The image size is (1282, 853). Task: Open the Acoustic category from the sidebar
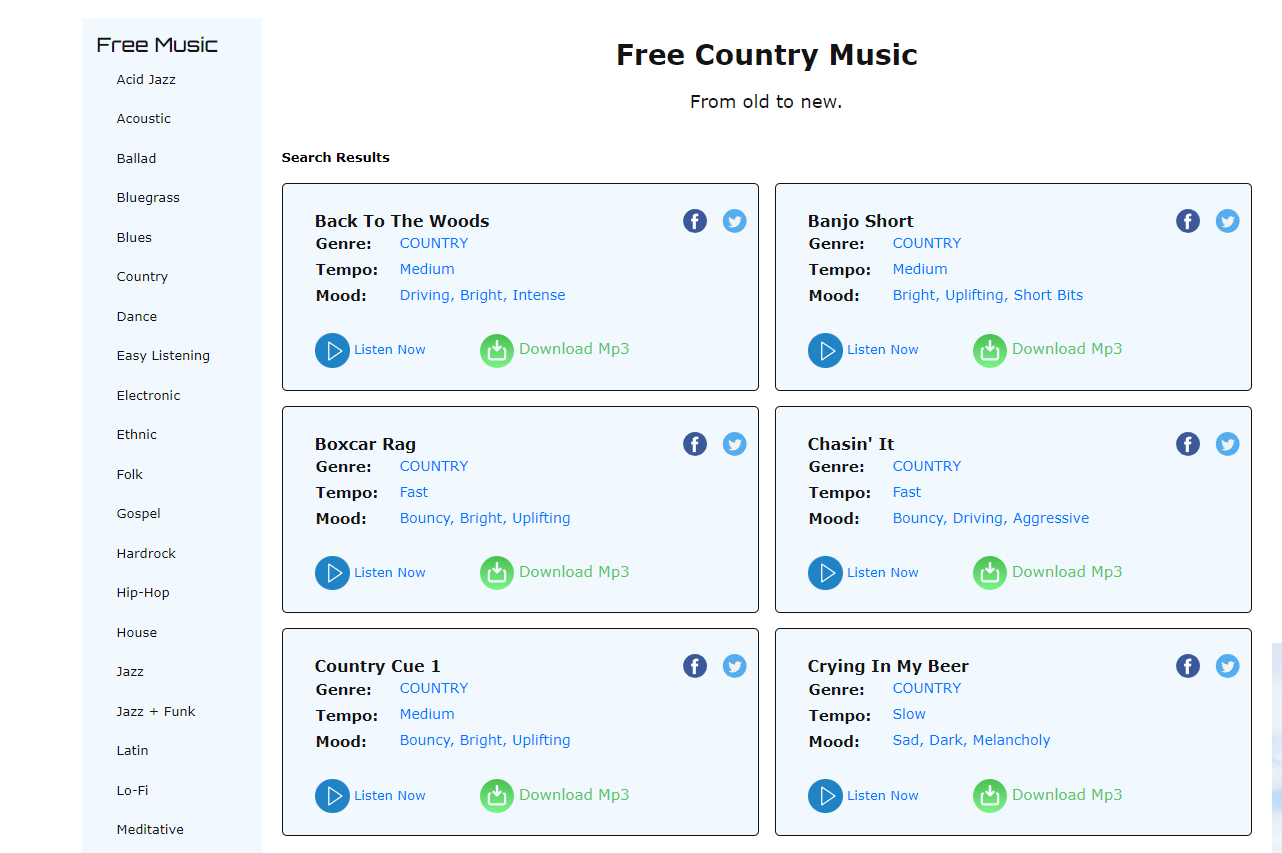(x=143, y=118)
